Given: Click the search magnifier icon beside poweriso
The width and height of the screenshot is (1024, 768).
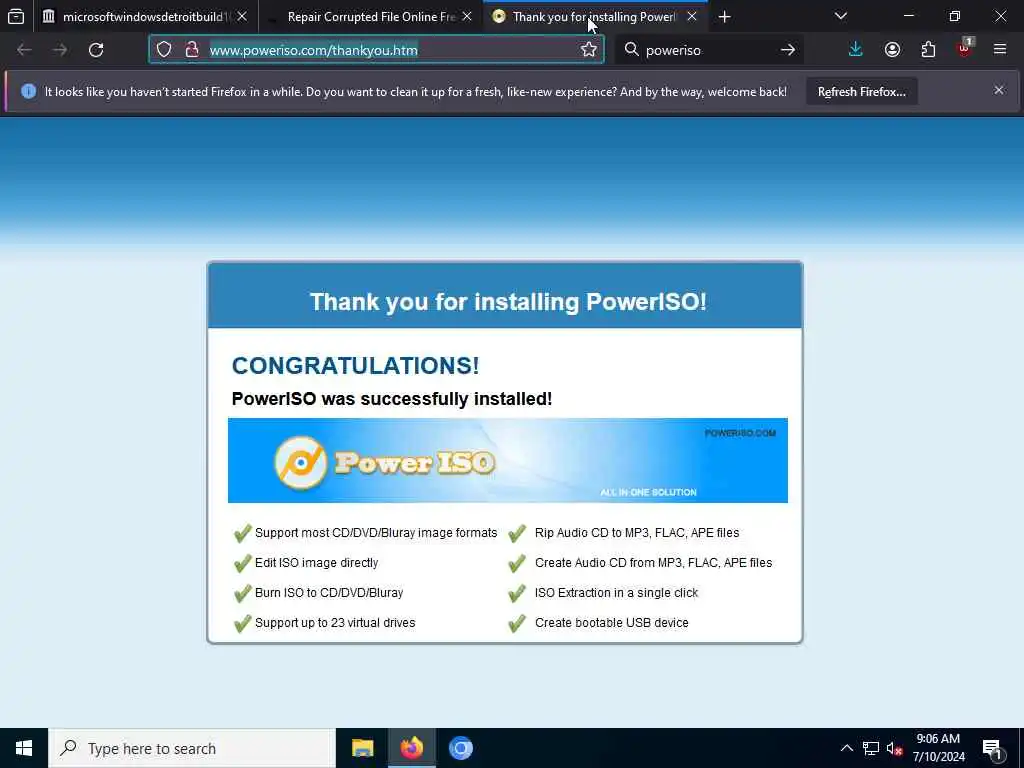Looking at the screenshot, I should 631,50.
